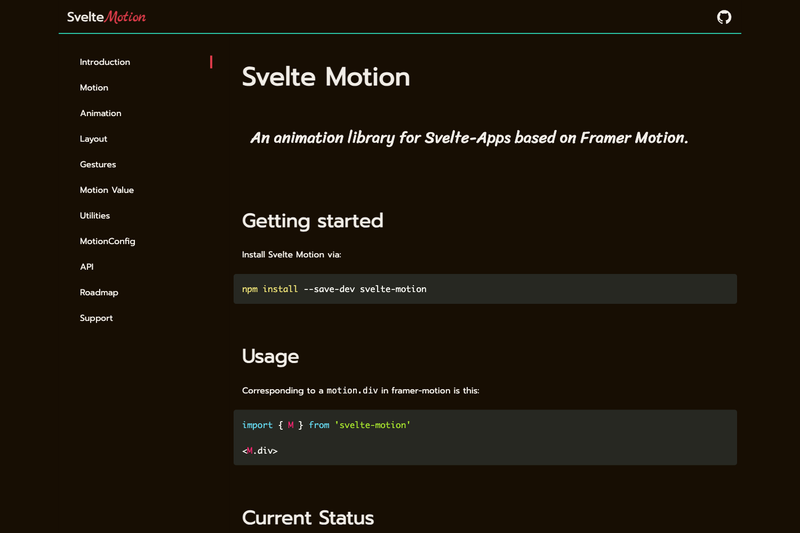Open the Gestures section
The width and height of the screenshot is (800, 533).
[x=98, y=164]
